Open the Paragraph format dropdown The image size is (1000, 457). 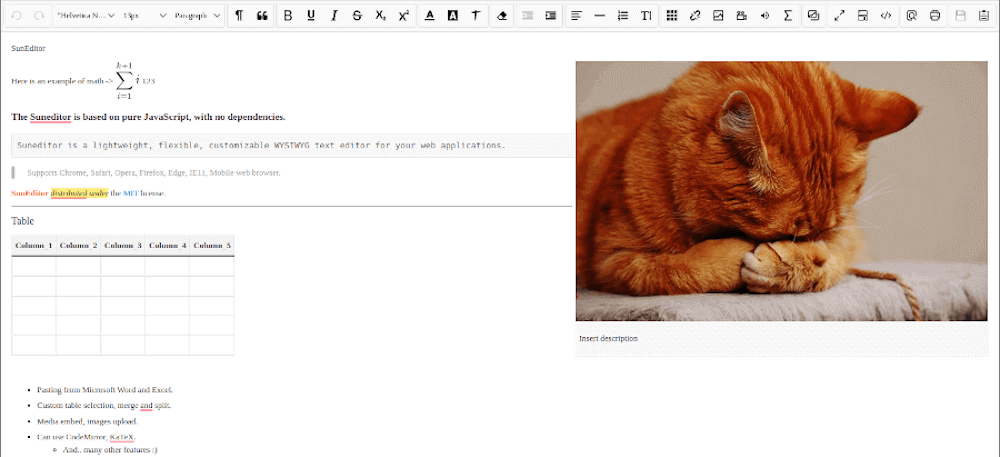coord(197,16)
